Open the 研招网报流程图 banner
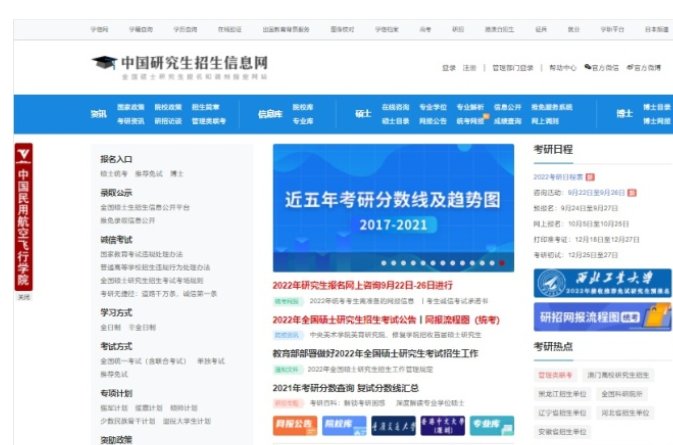The image size is (673, 445). click(602, 317)
